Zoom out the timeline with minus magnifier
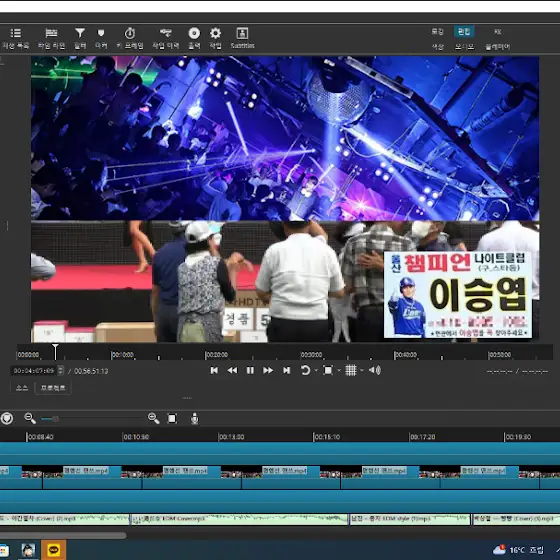Image resolution: width=560 pixels, height=560 pixels. 30,418
